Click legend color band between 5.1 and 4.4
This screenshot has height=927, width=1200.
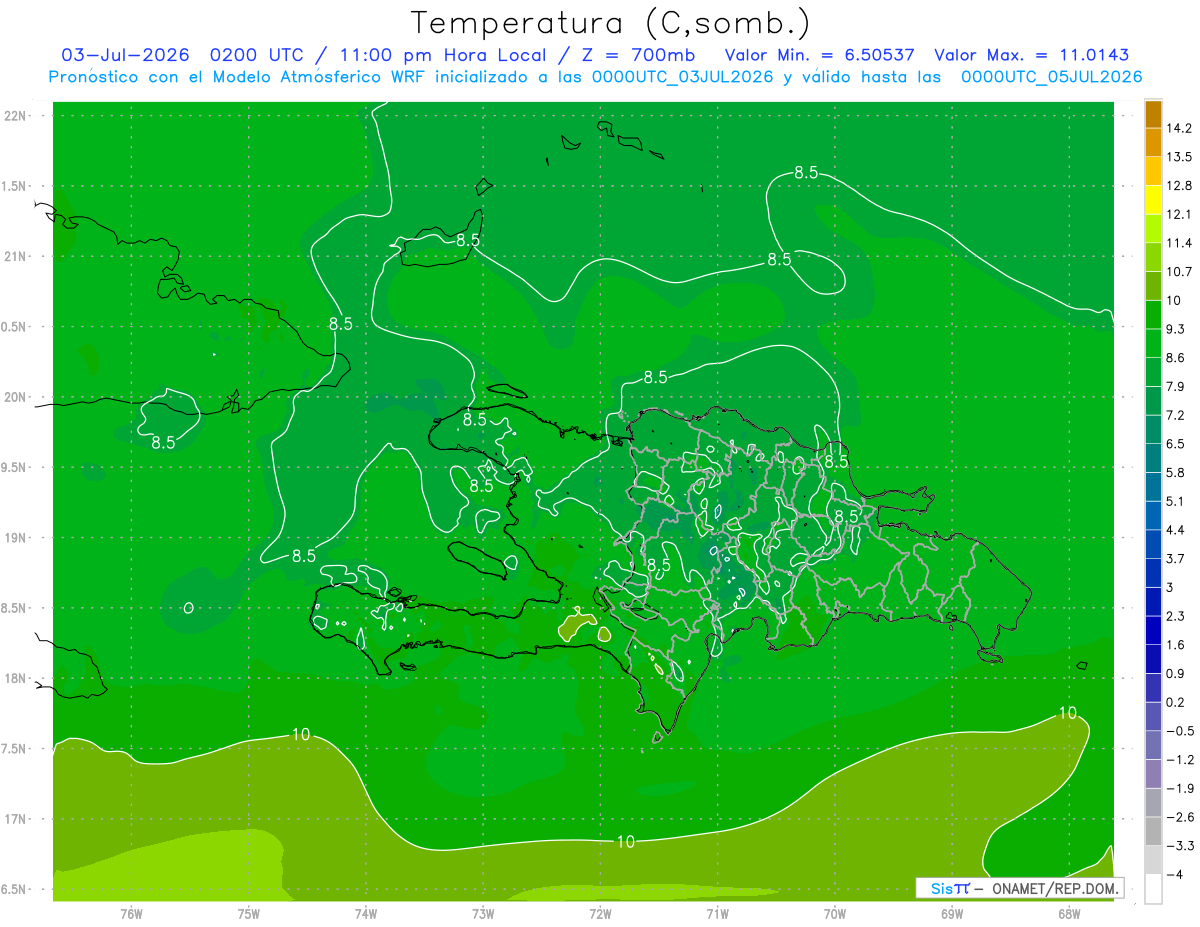1153,516
